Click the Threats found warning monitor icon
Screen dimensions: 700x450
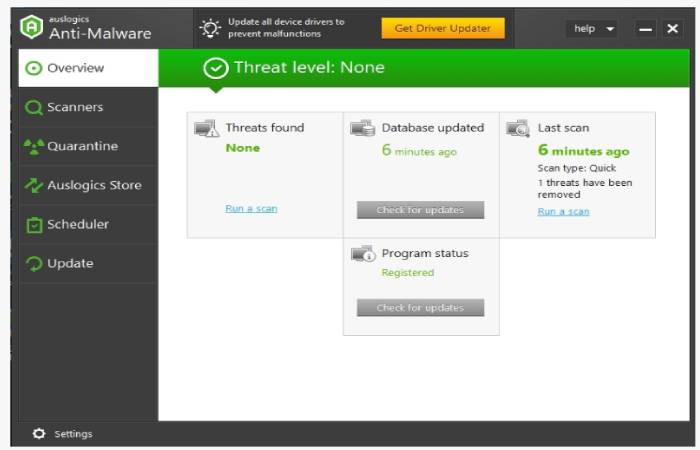[206, 129]
